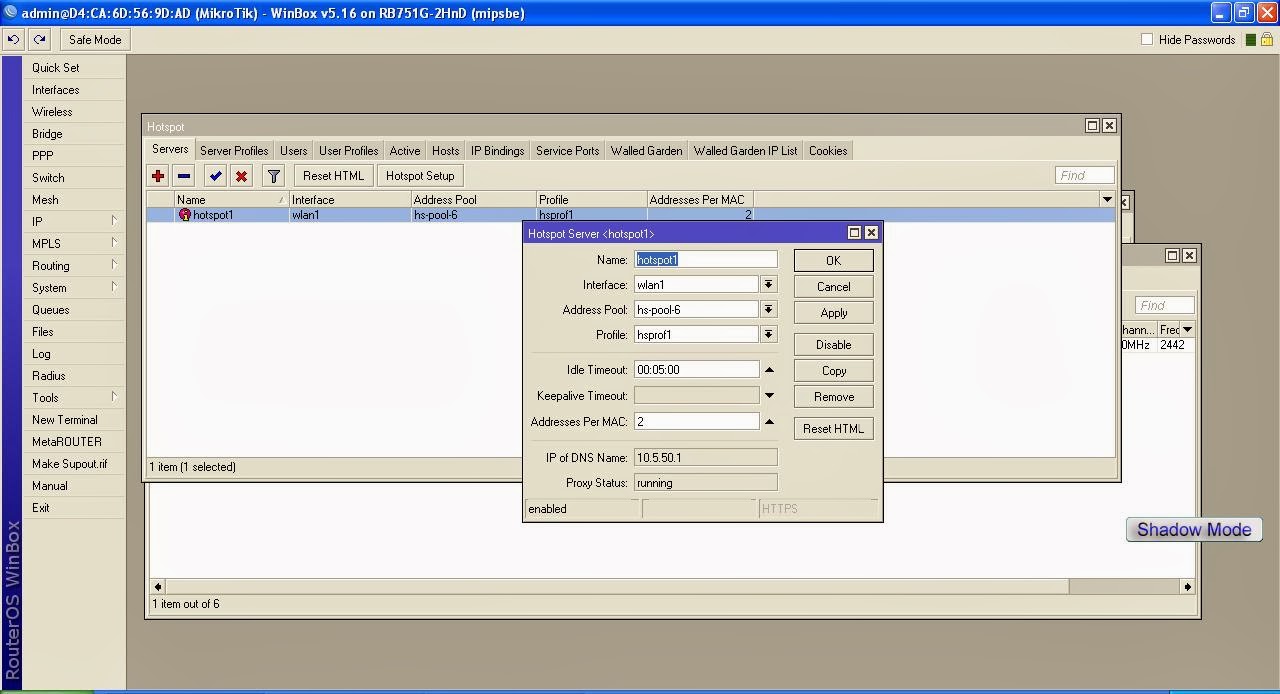Toggle Safe Mode
The width and height of the screenshot is (1280, 694).
95,39
